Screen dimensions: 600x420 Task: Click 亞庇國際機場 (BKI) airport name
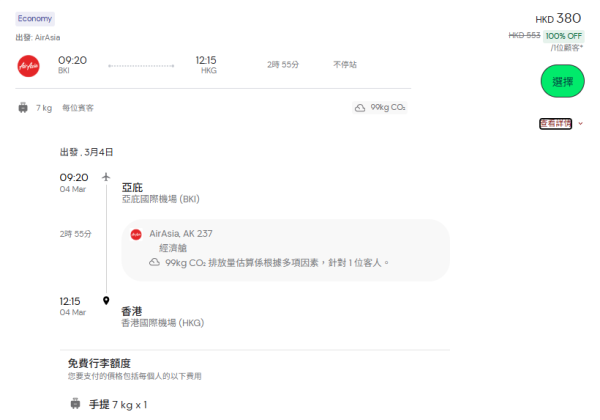161,199
